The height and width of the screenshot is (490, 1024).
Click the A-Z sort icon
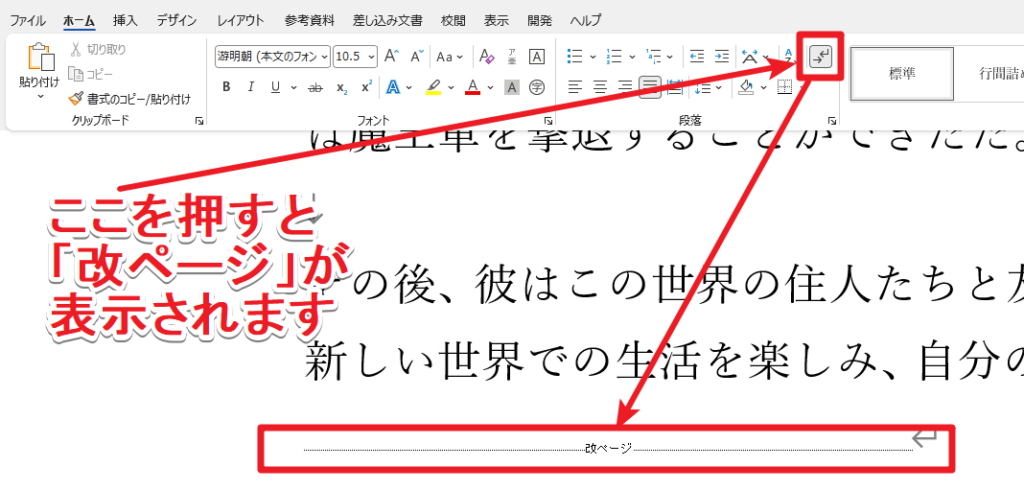pyautogui.click(x=789, y=56)
